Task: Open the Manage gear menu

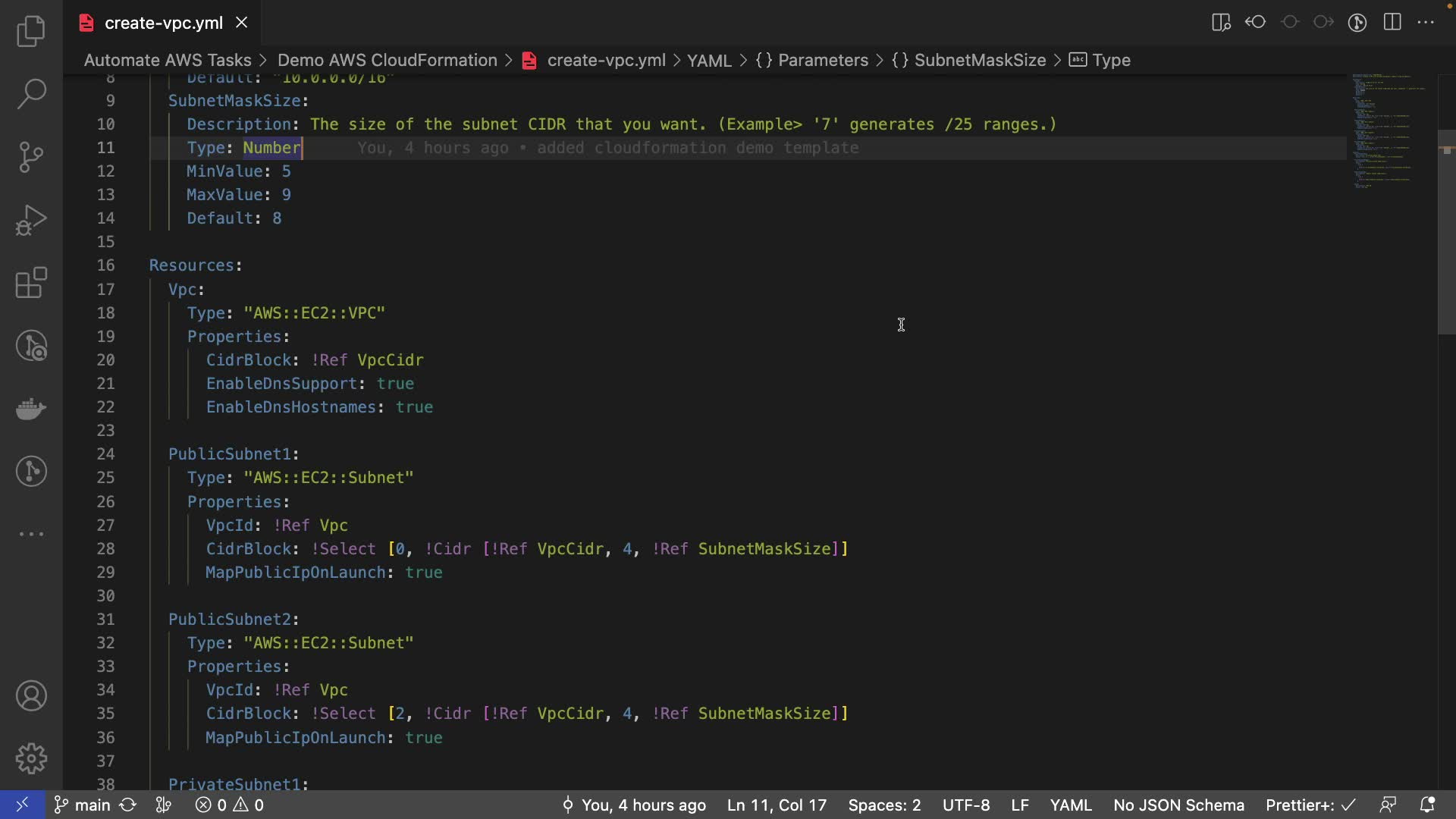Action: pyautogui.click(x=31, y=758)
